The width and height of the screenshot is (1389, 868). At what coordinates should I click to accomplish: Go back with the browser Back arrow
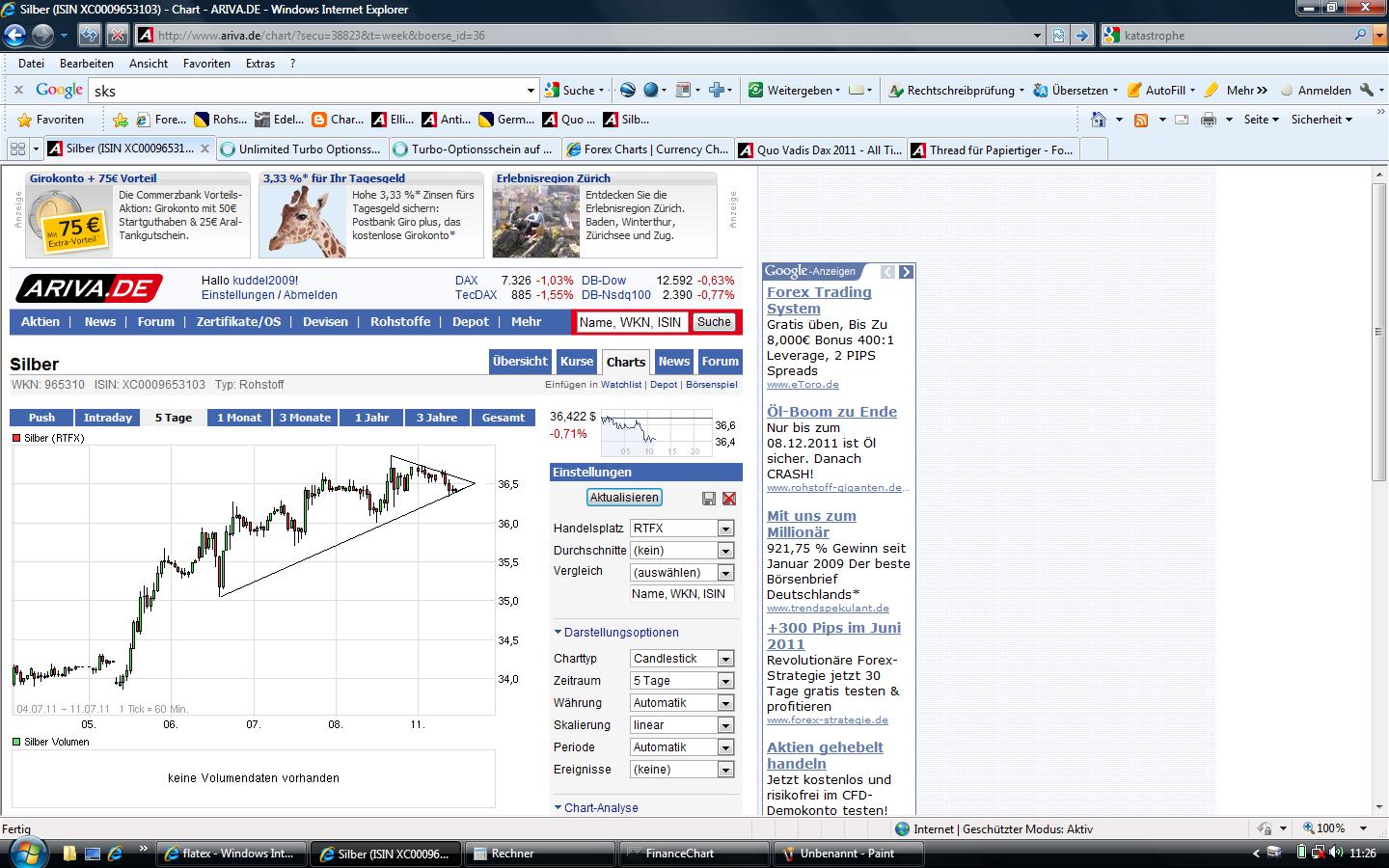15,36
